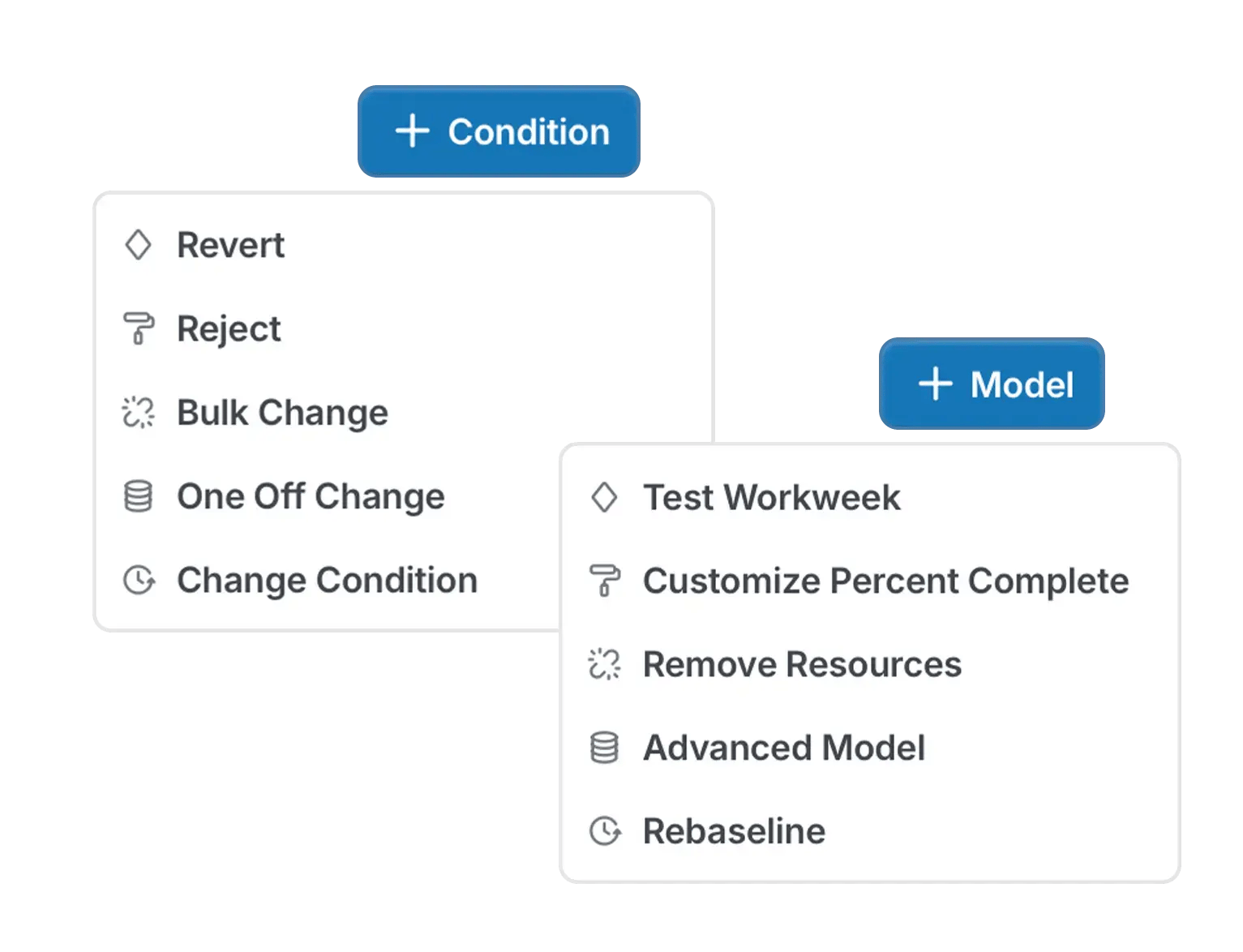Select the clock icon beside Change Condition
Screen dimensions: 1243x952
pos(139,581)
